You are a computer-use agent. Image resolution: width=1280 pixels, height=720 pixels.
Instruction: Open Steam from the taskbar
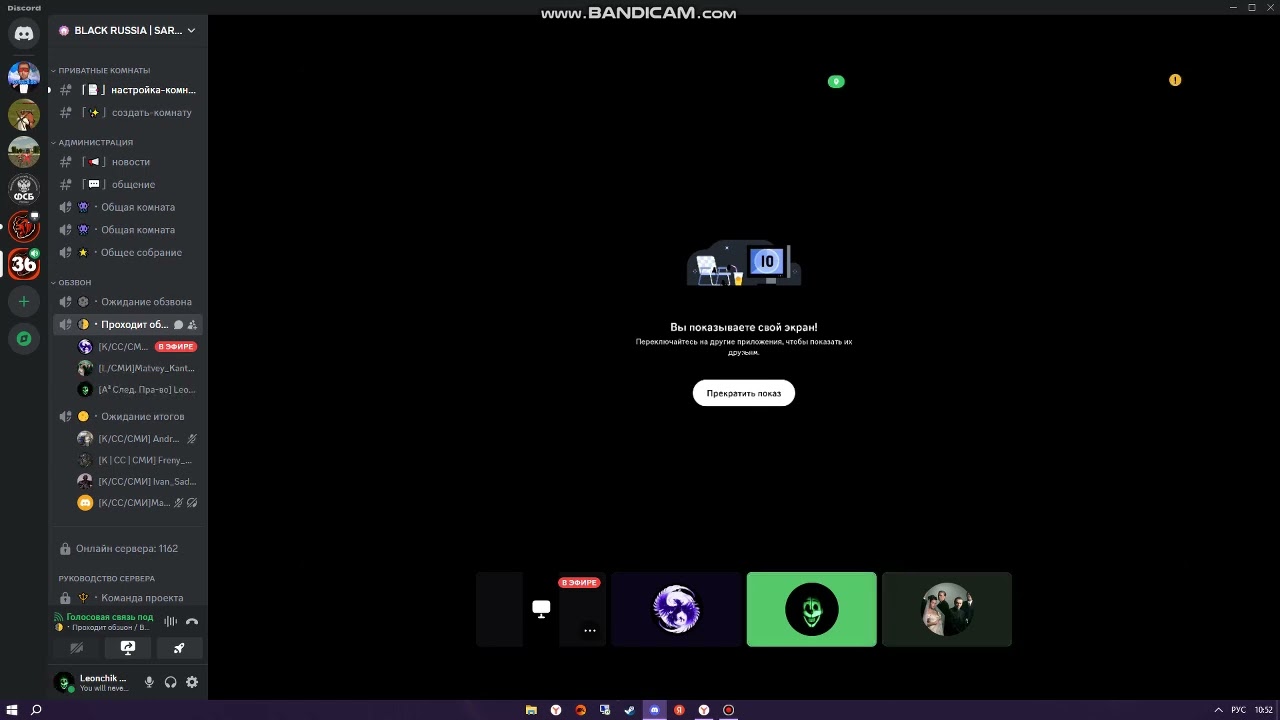click(x=630, y=710)
